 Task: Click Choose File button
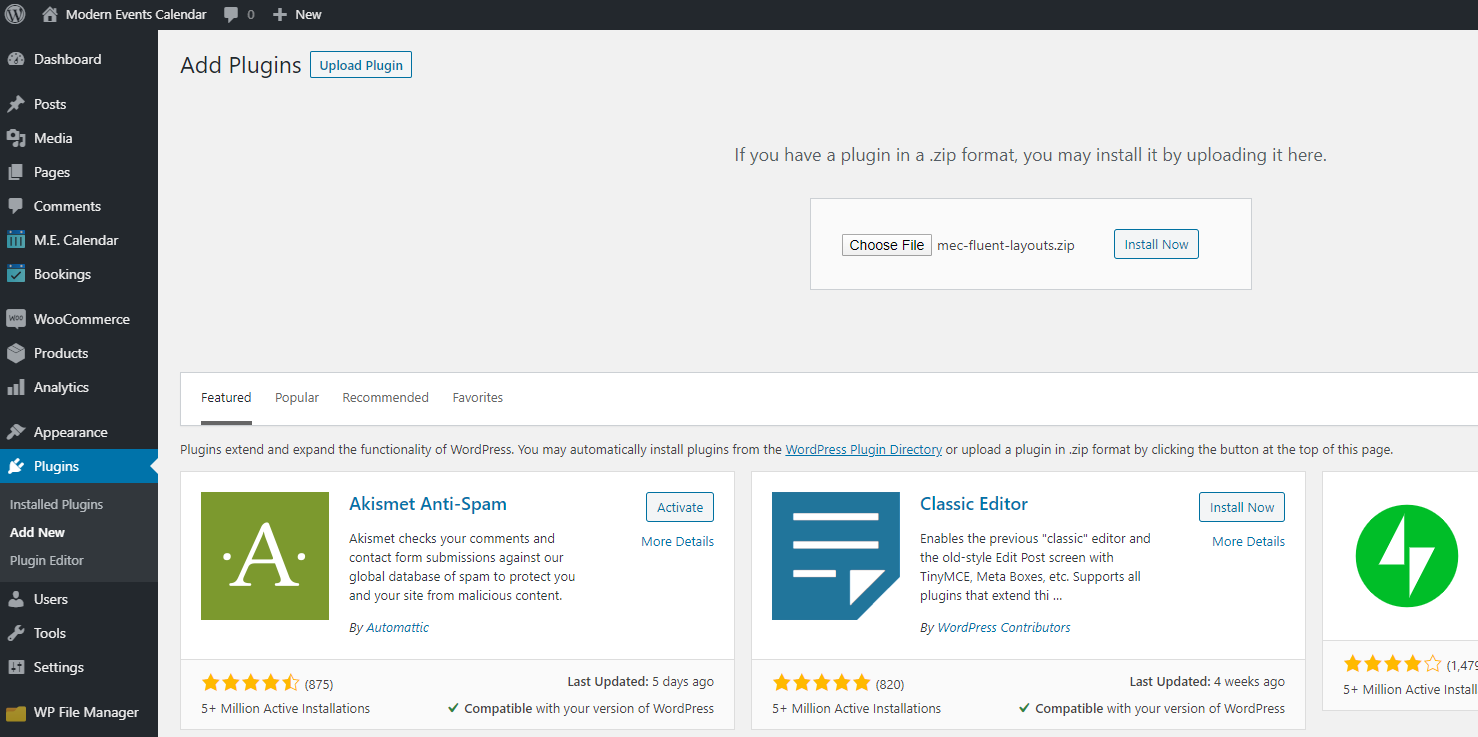pyautogui.click(x=887, y=245)
